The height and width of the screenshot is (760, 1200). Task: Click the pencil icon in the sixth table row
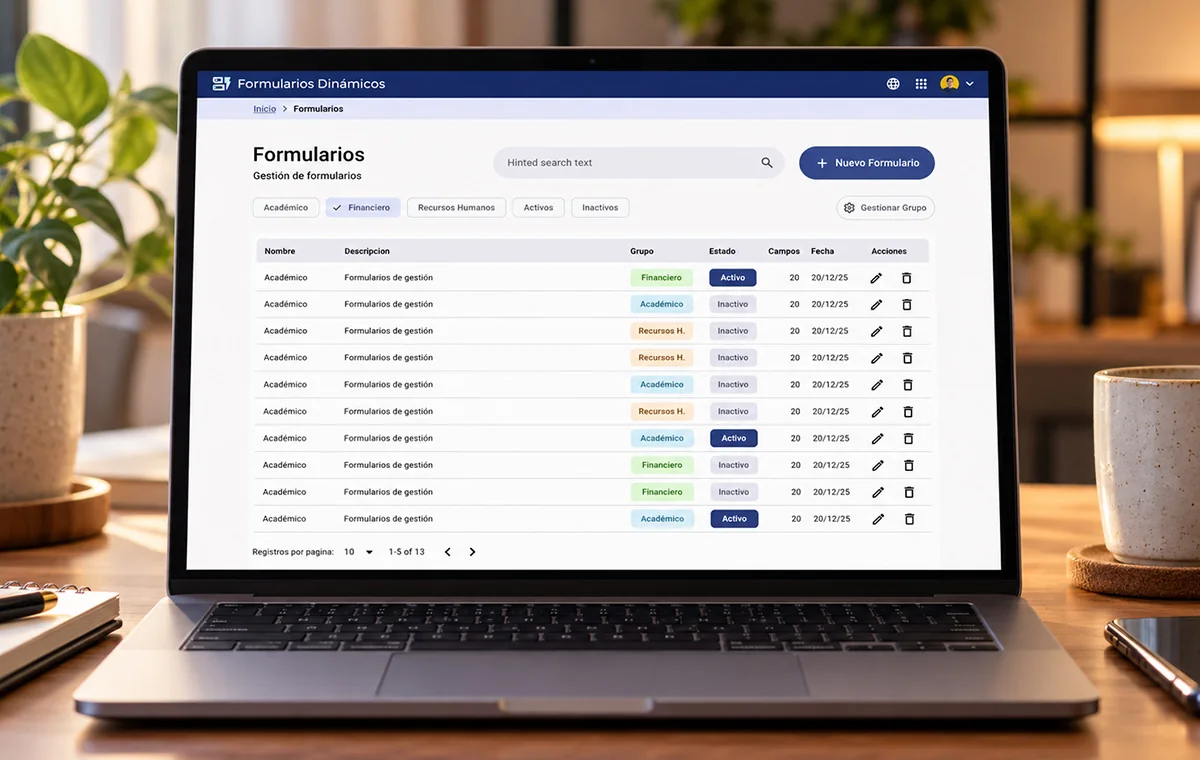[x=877, y=411]
